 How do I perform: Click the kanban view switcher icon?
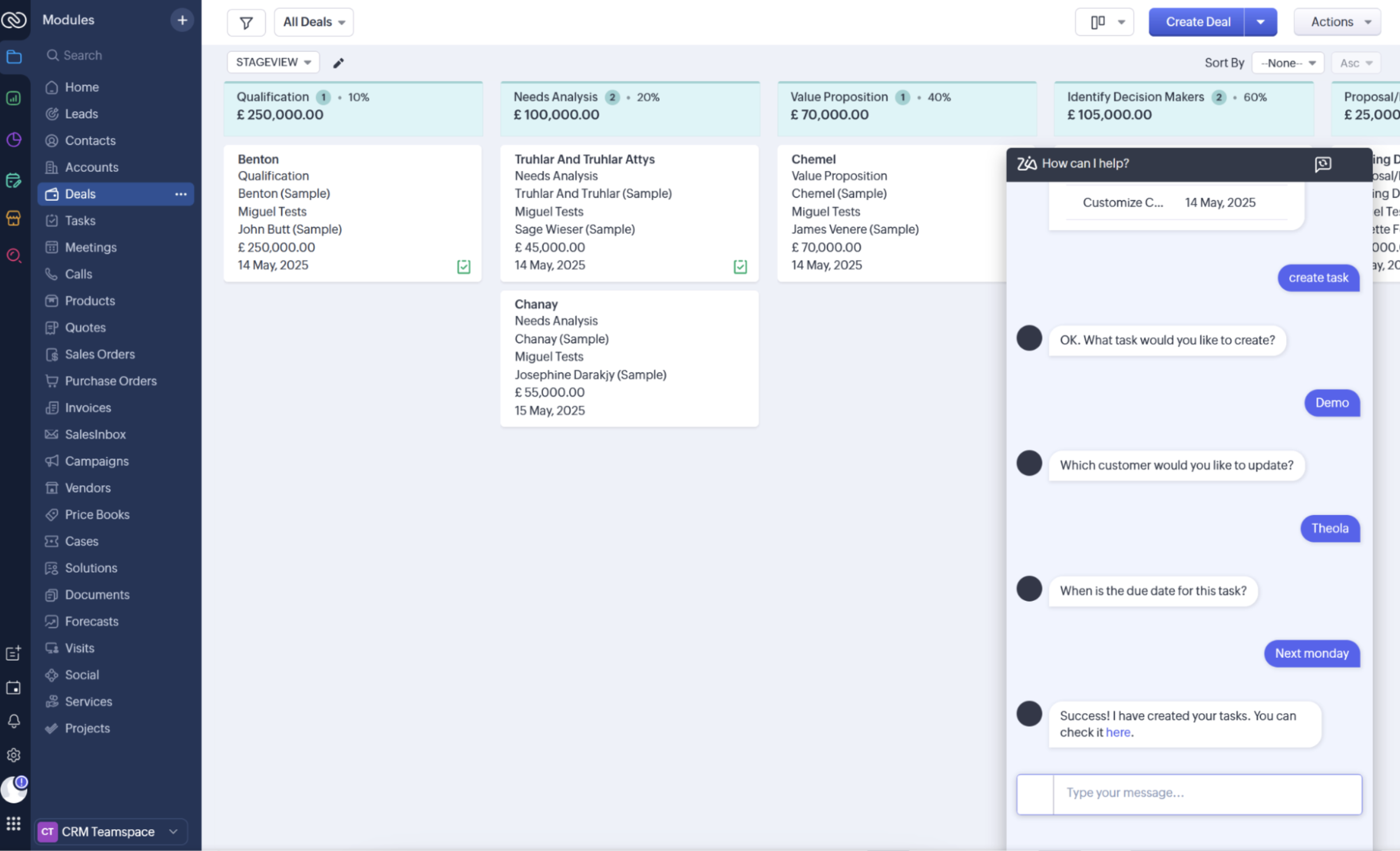click(x=1104, y=22)
